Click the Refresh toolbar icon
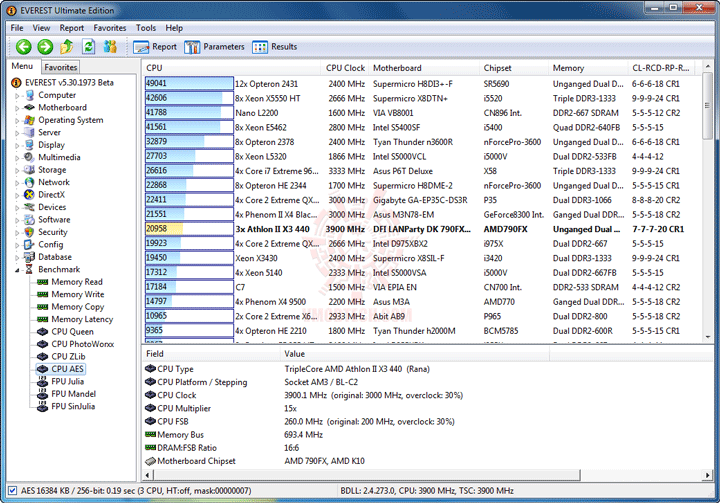This screenshot has height=503, width=720. pyautogui.click(x=88, y=46)
